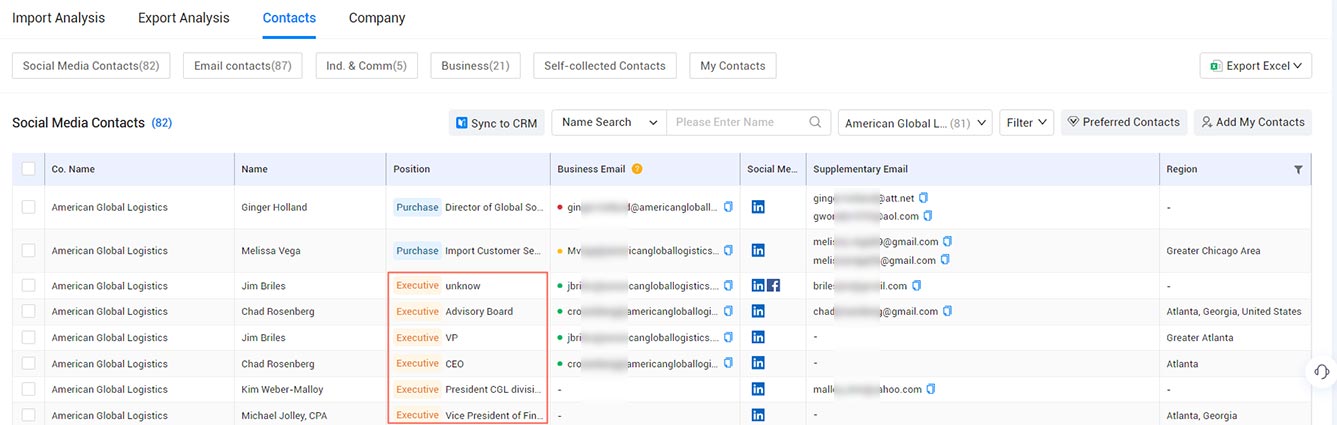This screenshot has width=1337, height=425.
Task: Expand the Export Excel dropdown
Action: (x=1255, y=66)
